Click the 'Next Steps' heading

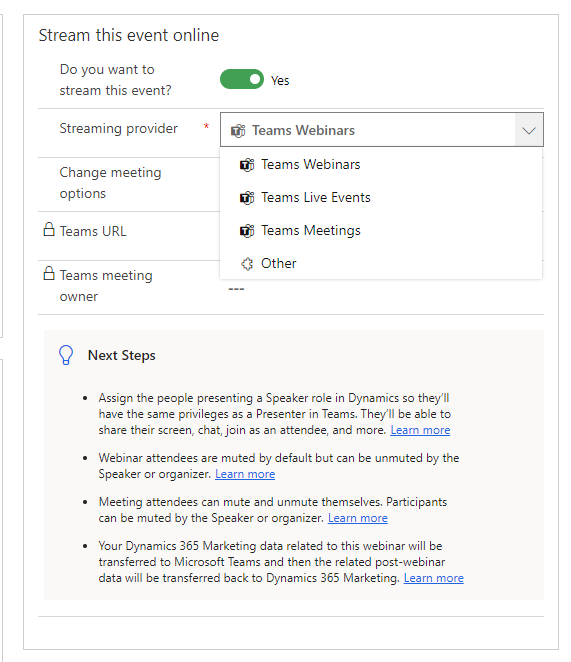122,355
